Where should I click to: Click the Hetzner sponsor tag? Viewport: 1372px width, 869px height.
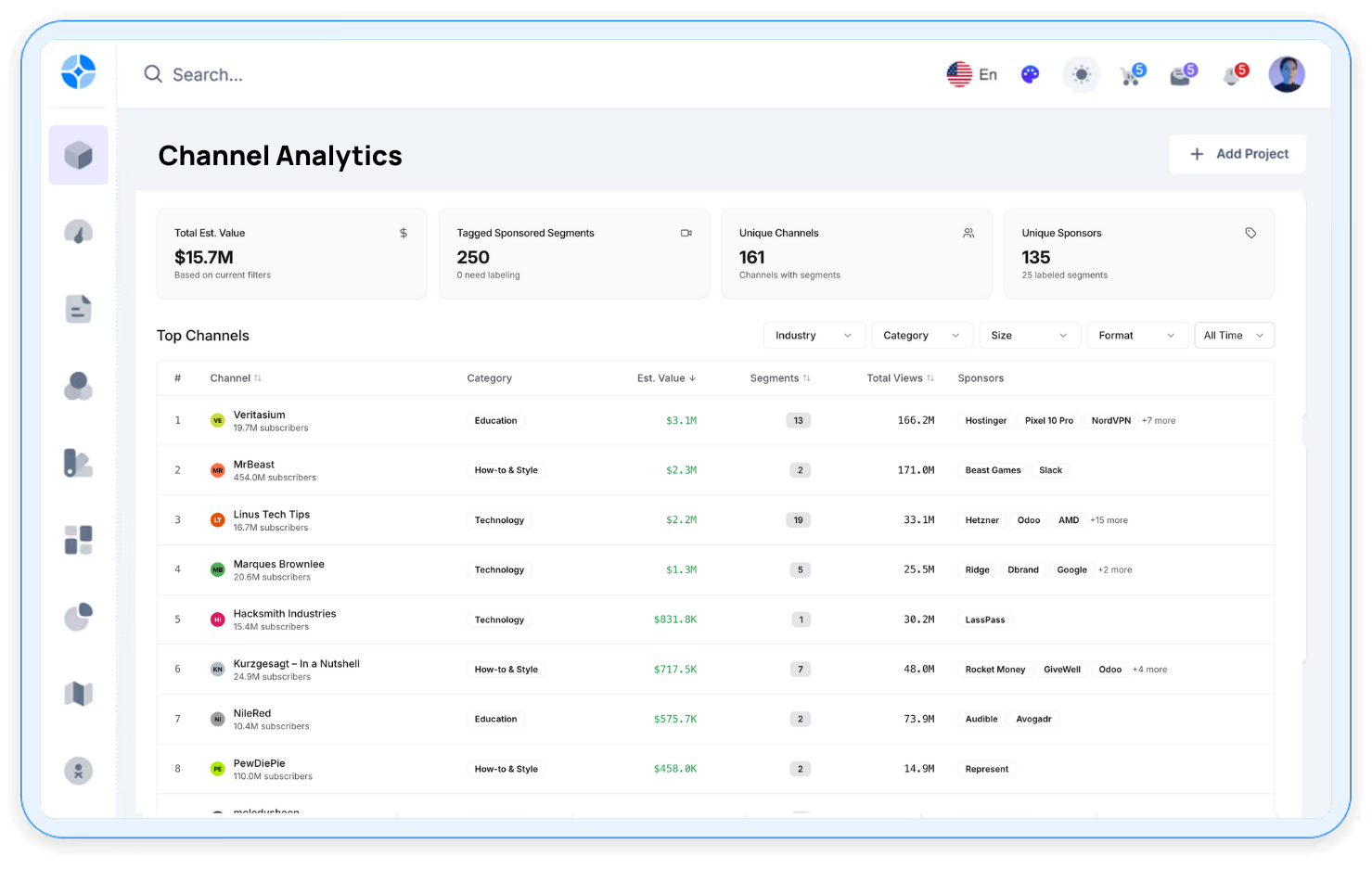981,520
